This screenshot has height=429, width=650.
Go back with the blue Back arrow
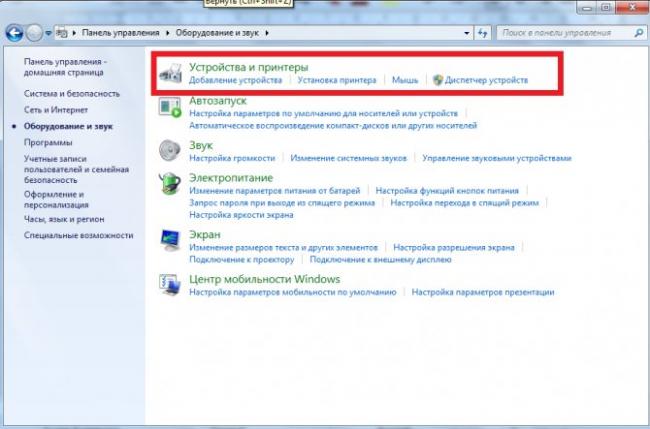15,33
